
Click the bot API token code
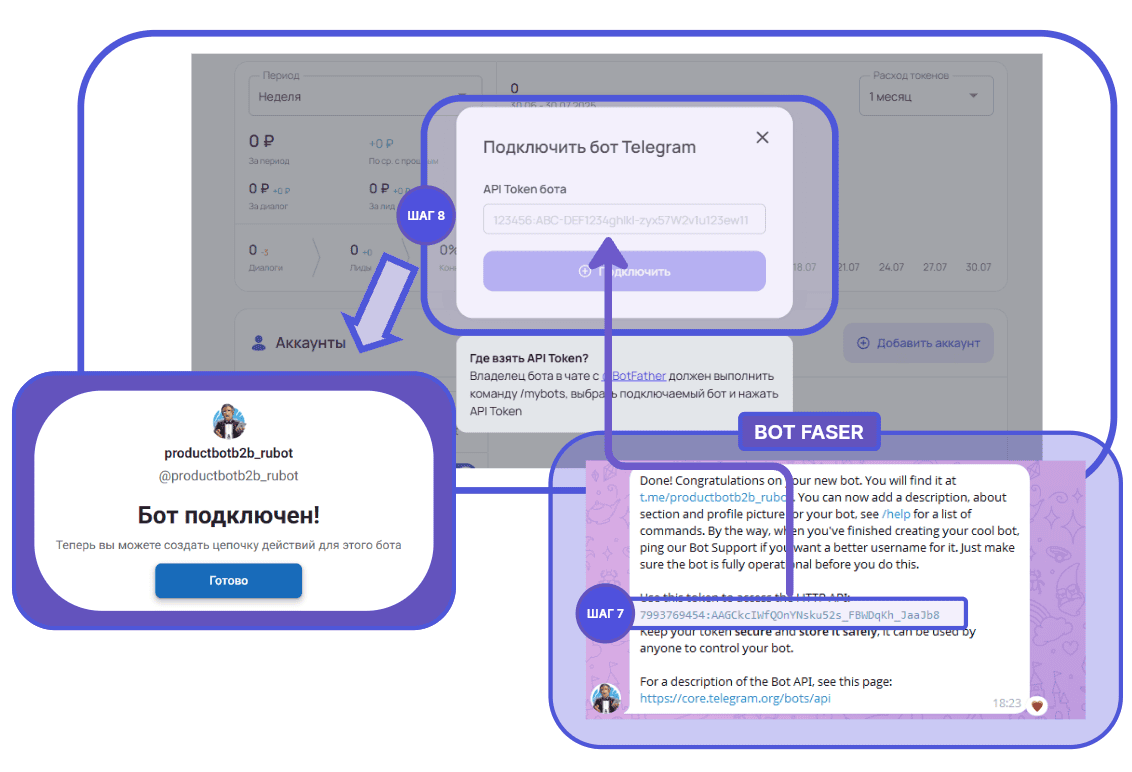pyautogui.click(x=789, y=614)
